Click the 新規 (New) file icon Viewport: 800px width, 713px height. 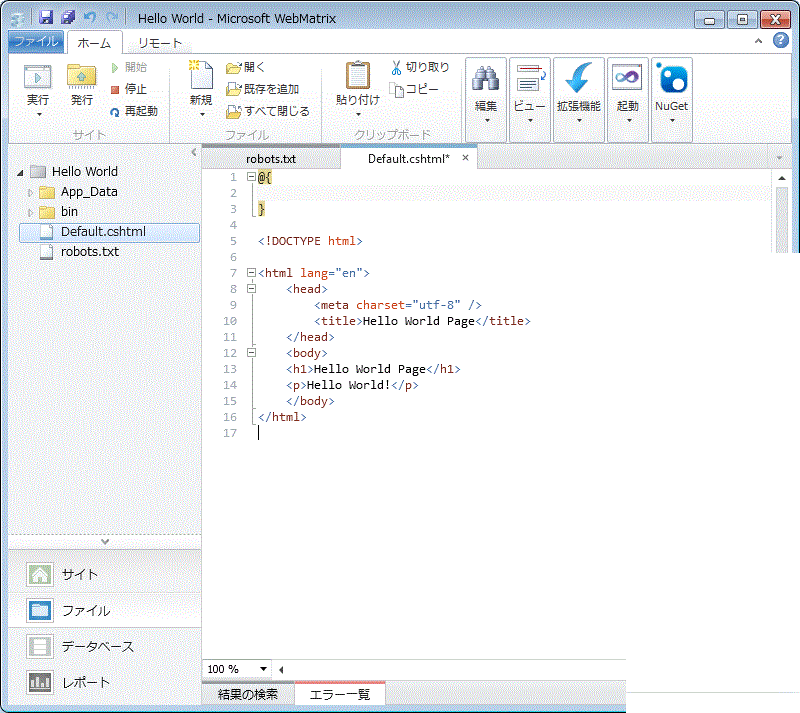201,76
